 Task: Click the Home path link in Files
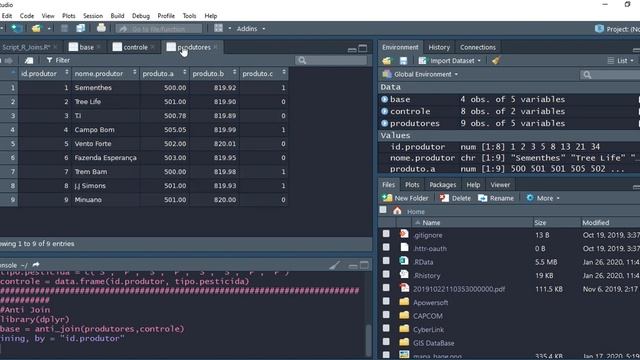(416, 211)
